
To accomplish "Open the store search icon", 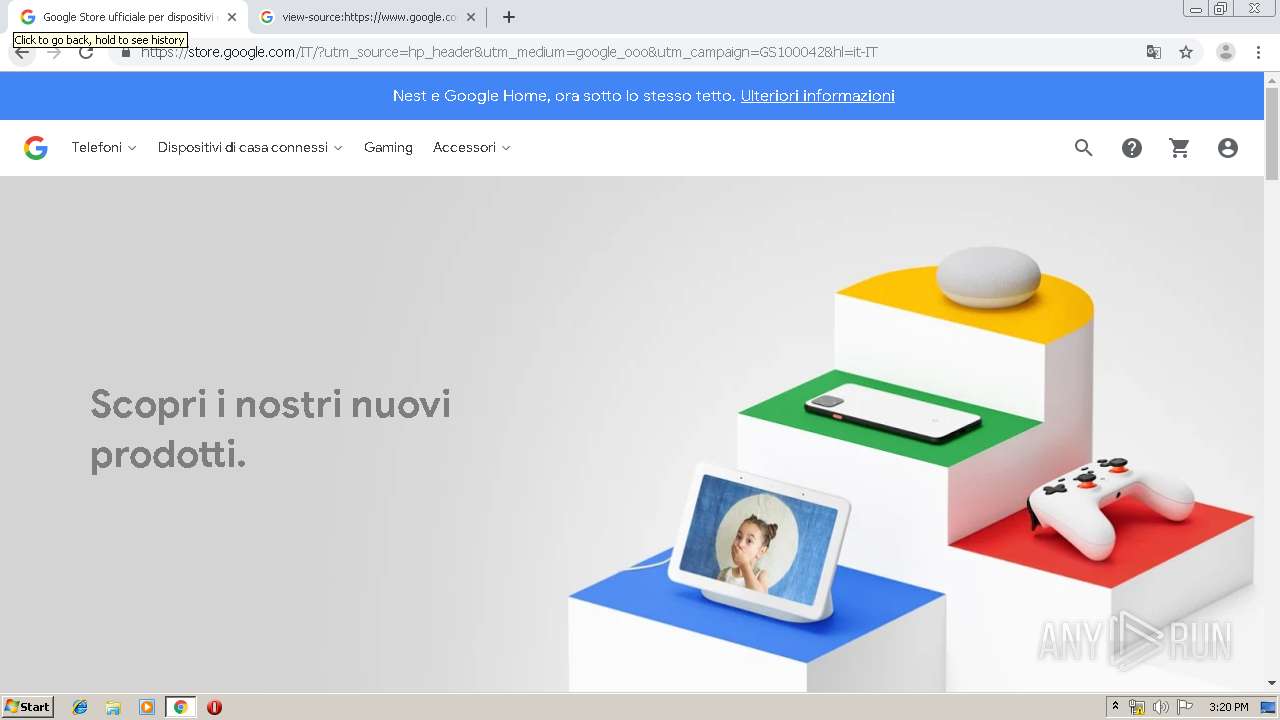I will [x=1084, y=148].
